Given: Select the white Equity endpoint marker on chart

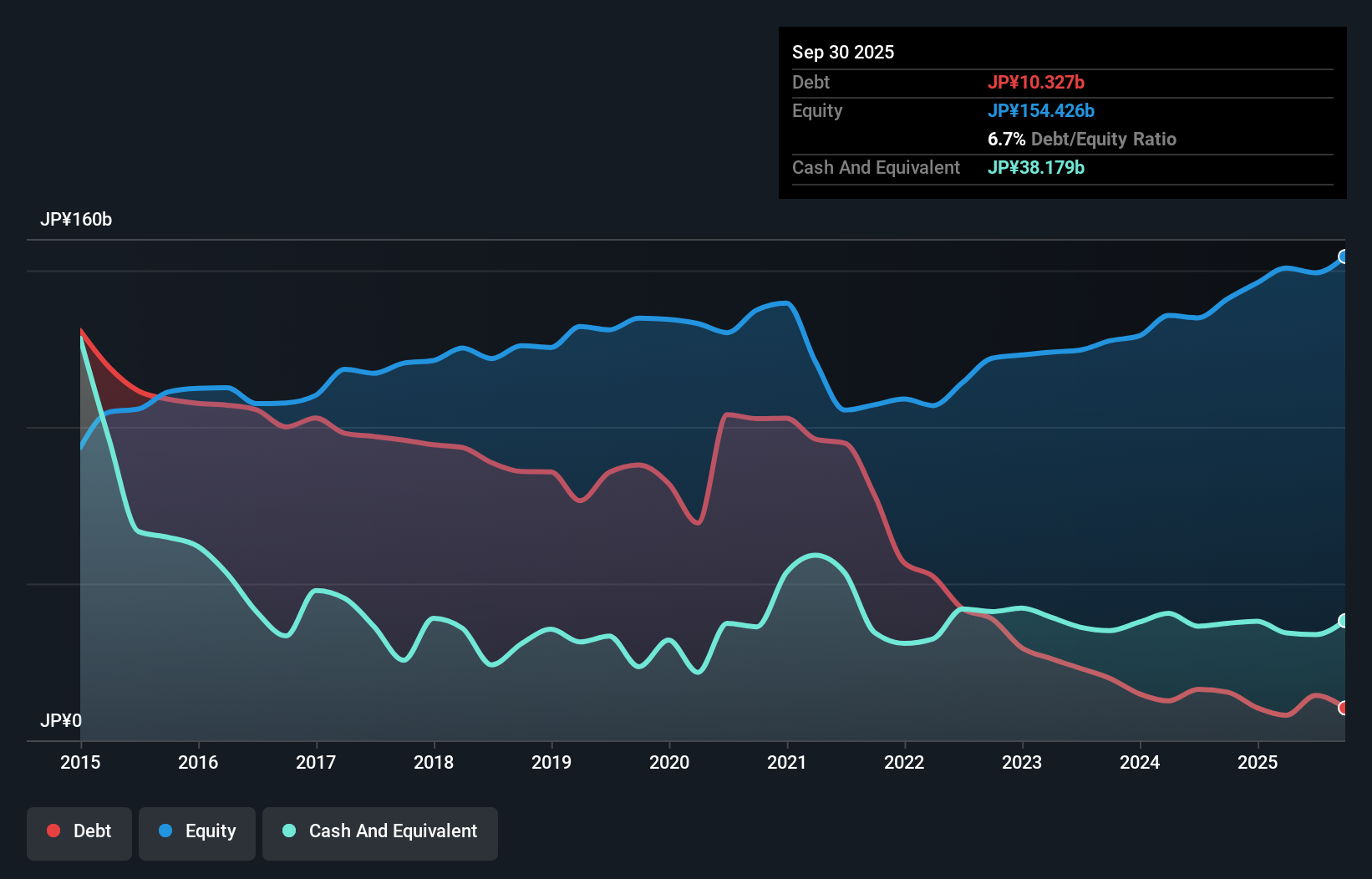Looking at the screenshot, I should pos(1343,257).
